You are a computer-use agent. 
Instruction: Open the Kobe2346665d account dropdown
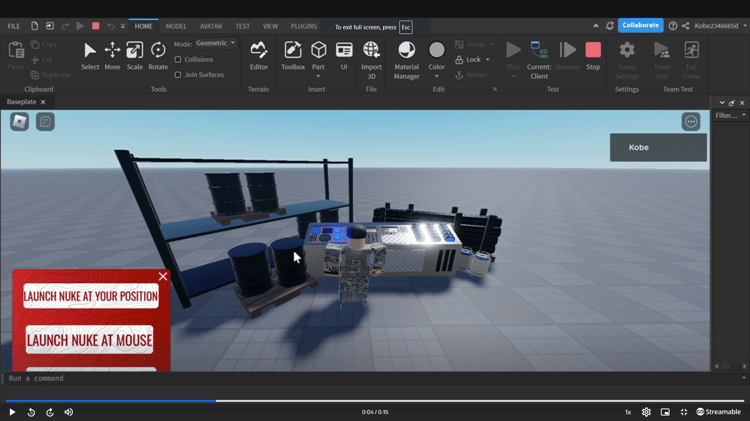[745, 26]
